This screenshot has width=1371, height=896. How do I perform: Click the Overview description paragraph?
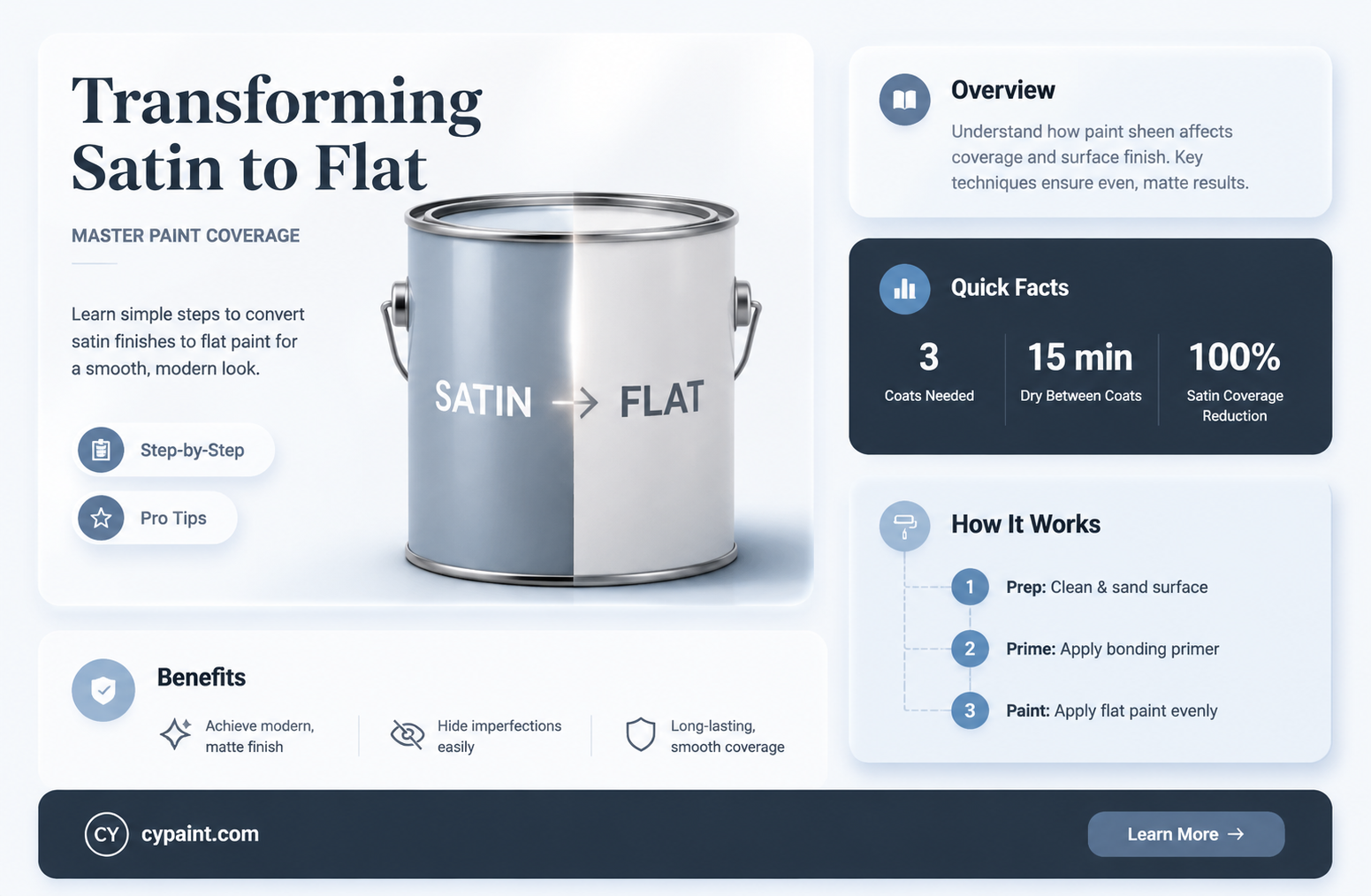[1100, 157]
